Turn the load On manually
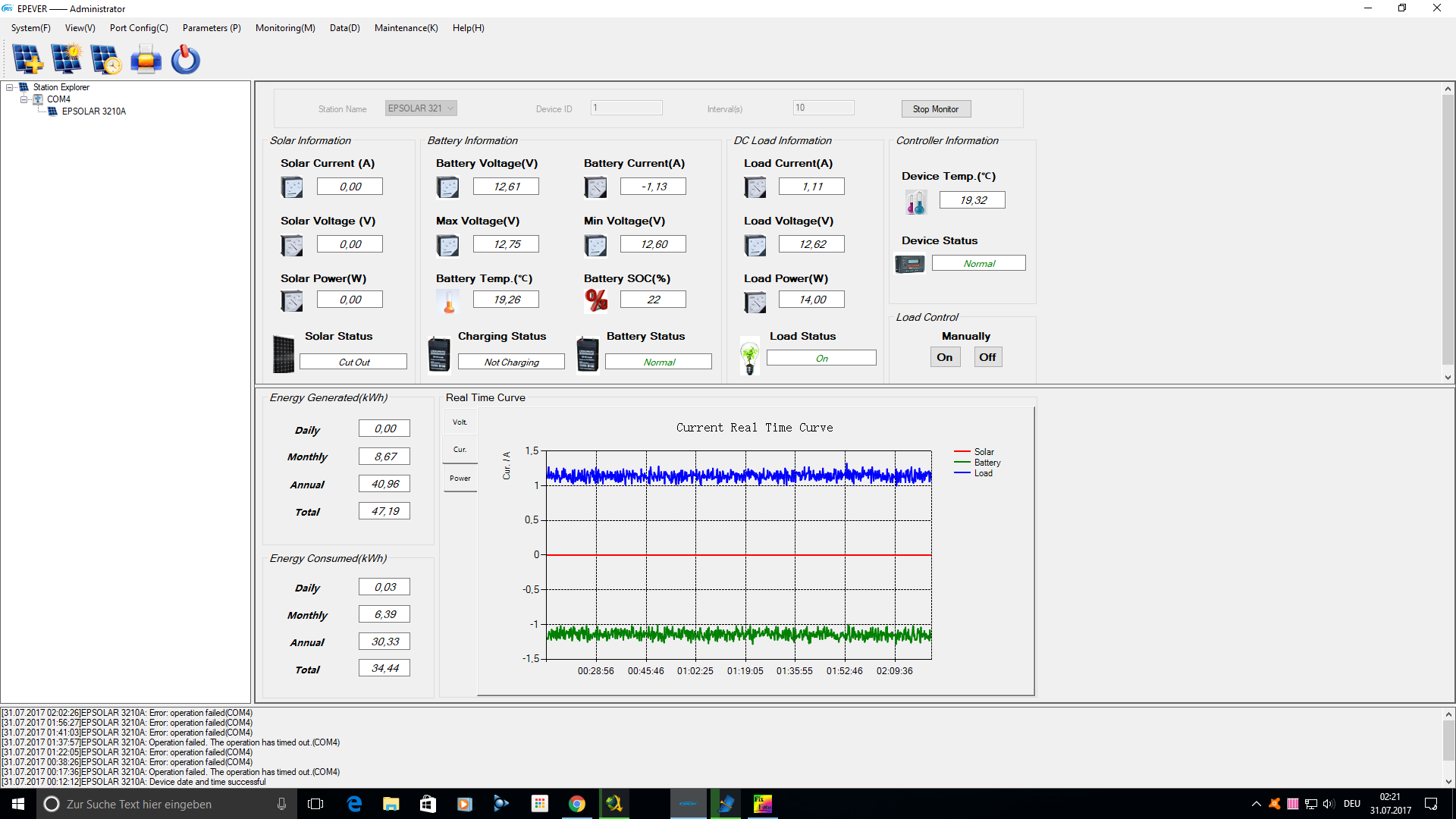The width and height of the screenshot is (1456, 819). click(945, 357)
